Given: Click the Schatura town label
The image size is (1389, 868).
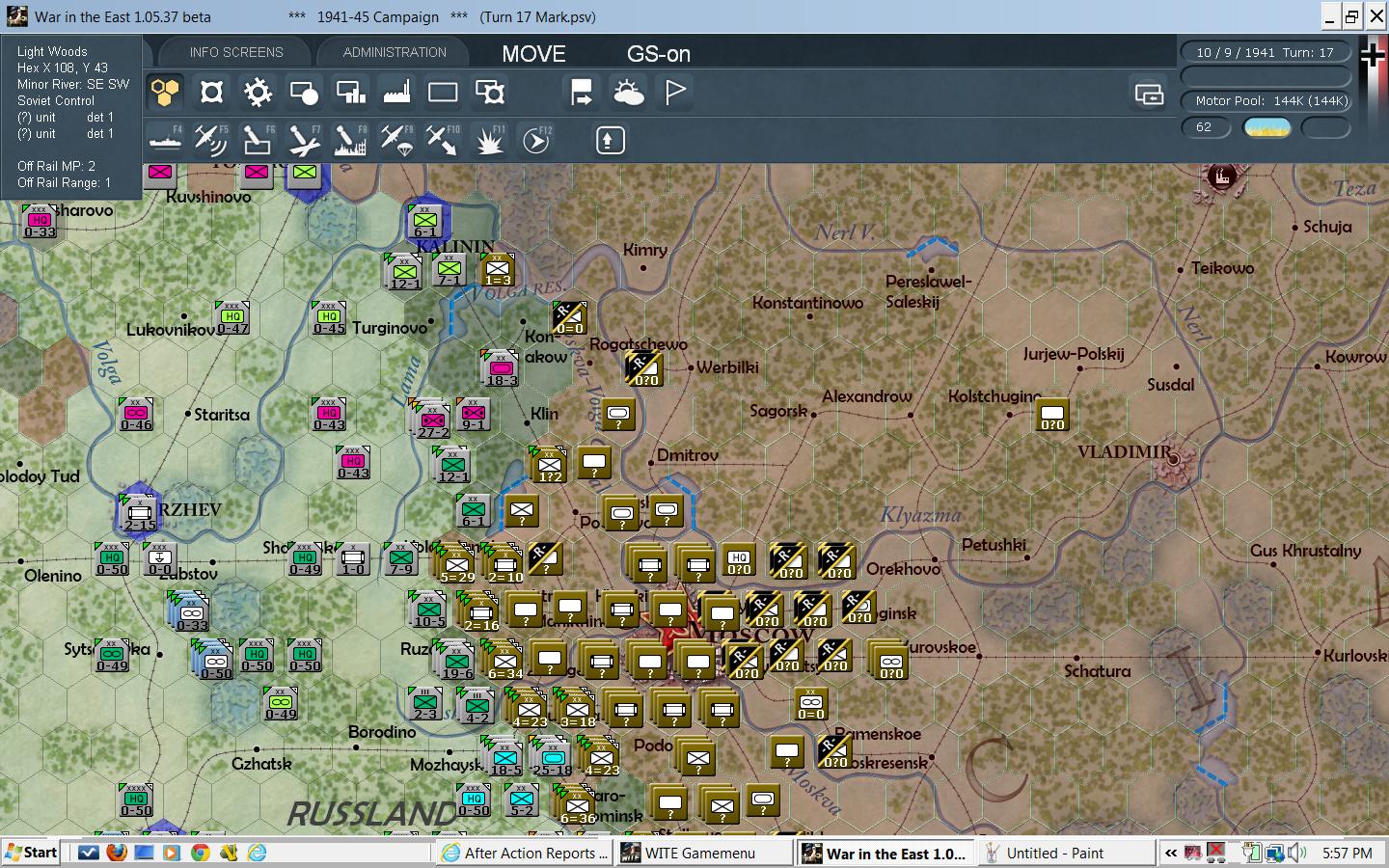Looking at the screenshot, I should 1097,671.
